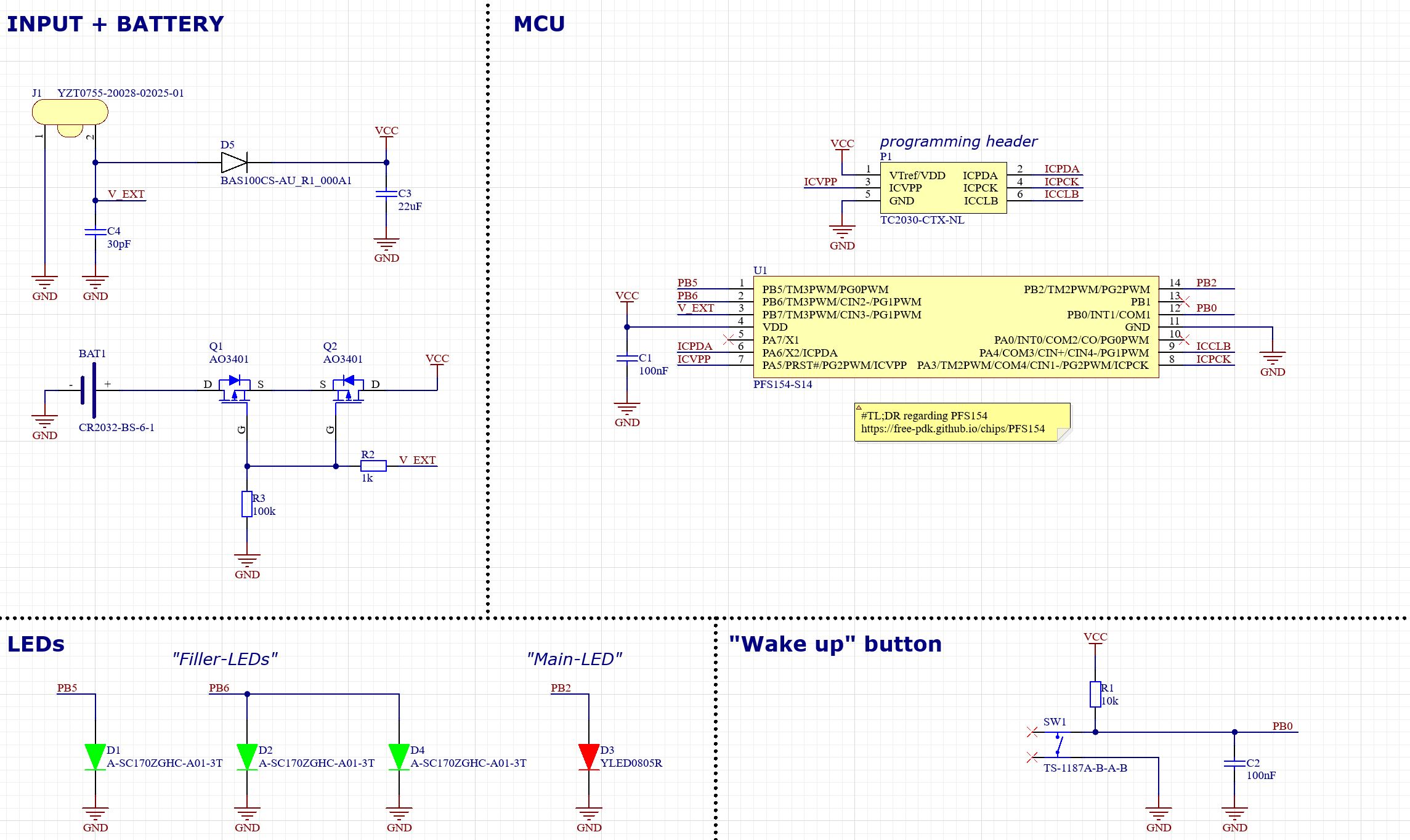Click the green LED D4 symbol

(x=399, y=757)
